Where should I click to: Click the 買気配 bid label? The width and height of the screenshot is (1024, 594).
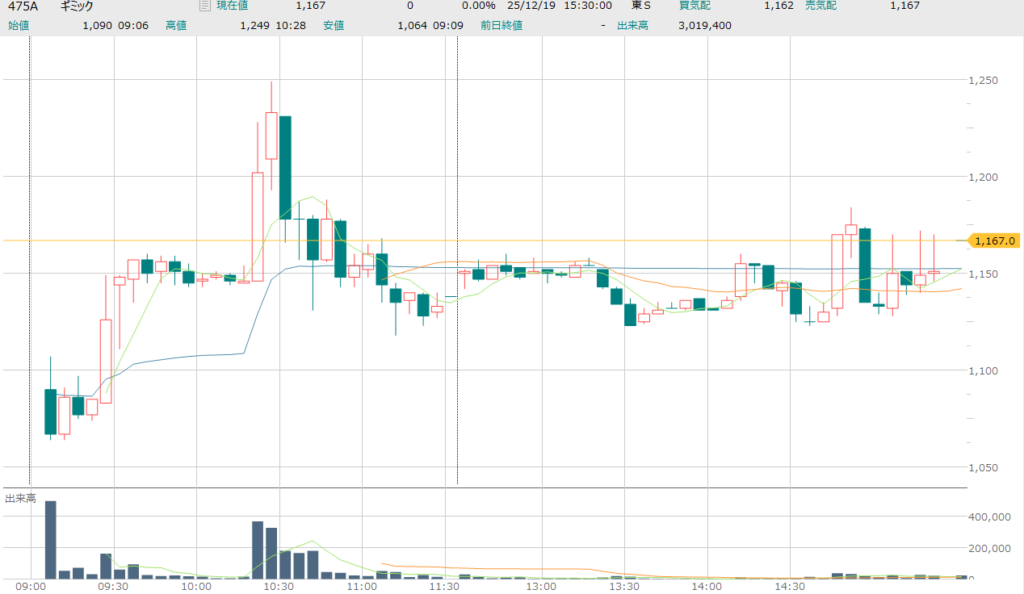pyautogui.click(x=696, y=6)
